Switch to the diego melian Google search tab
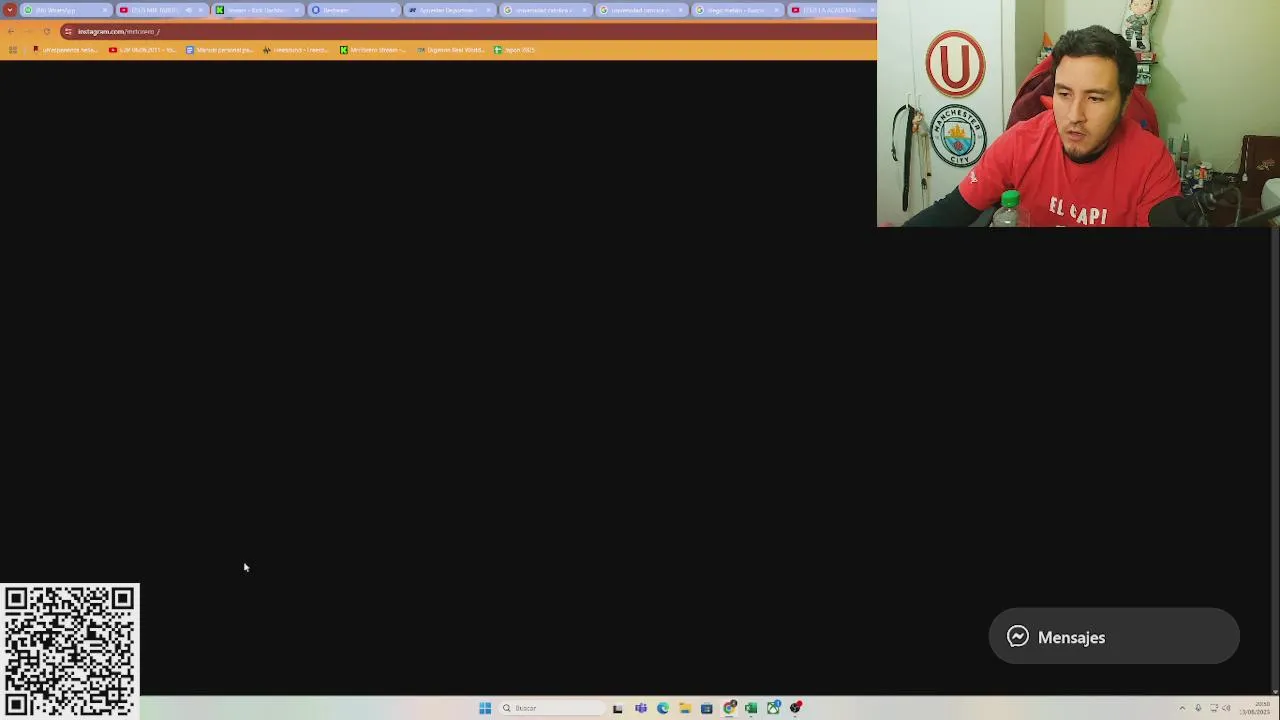Image resolution: width=1280 pixels, height=720 pixels. [x=738, y=10]
